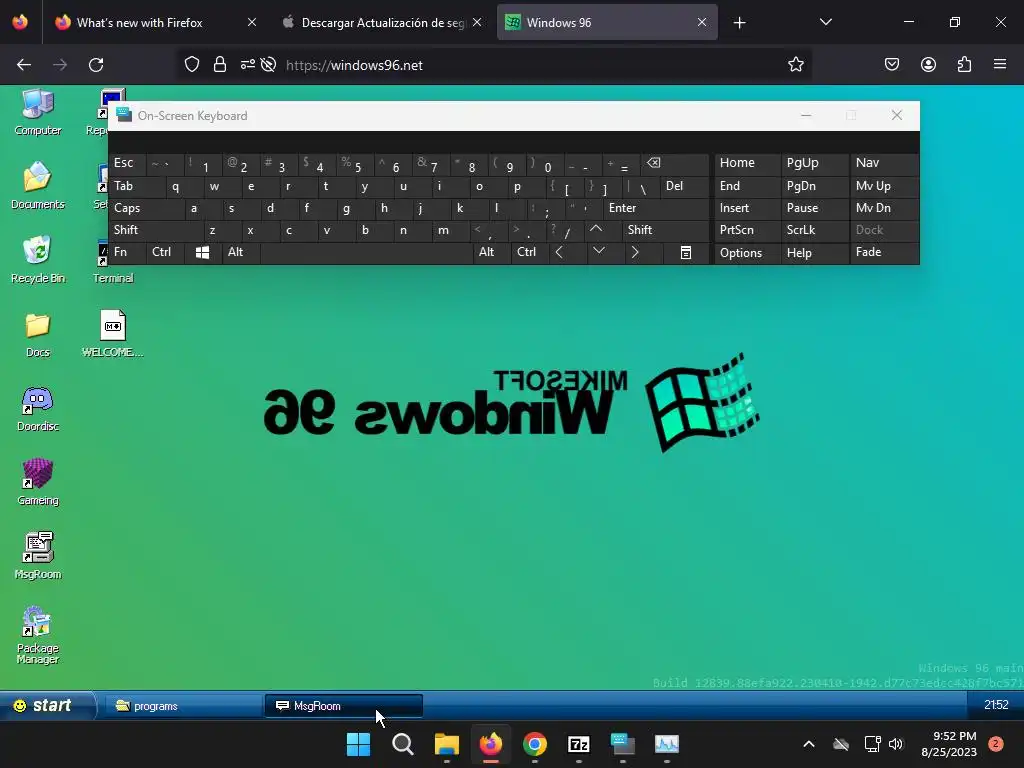Screen dimensions: 1024x768
Task: Toggle the Nav keyboard mode
Action: coord(884,163)
